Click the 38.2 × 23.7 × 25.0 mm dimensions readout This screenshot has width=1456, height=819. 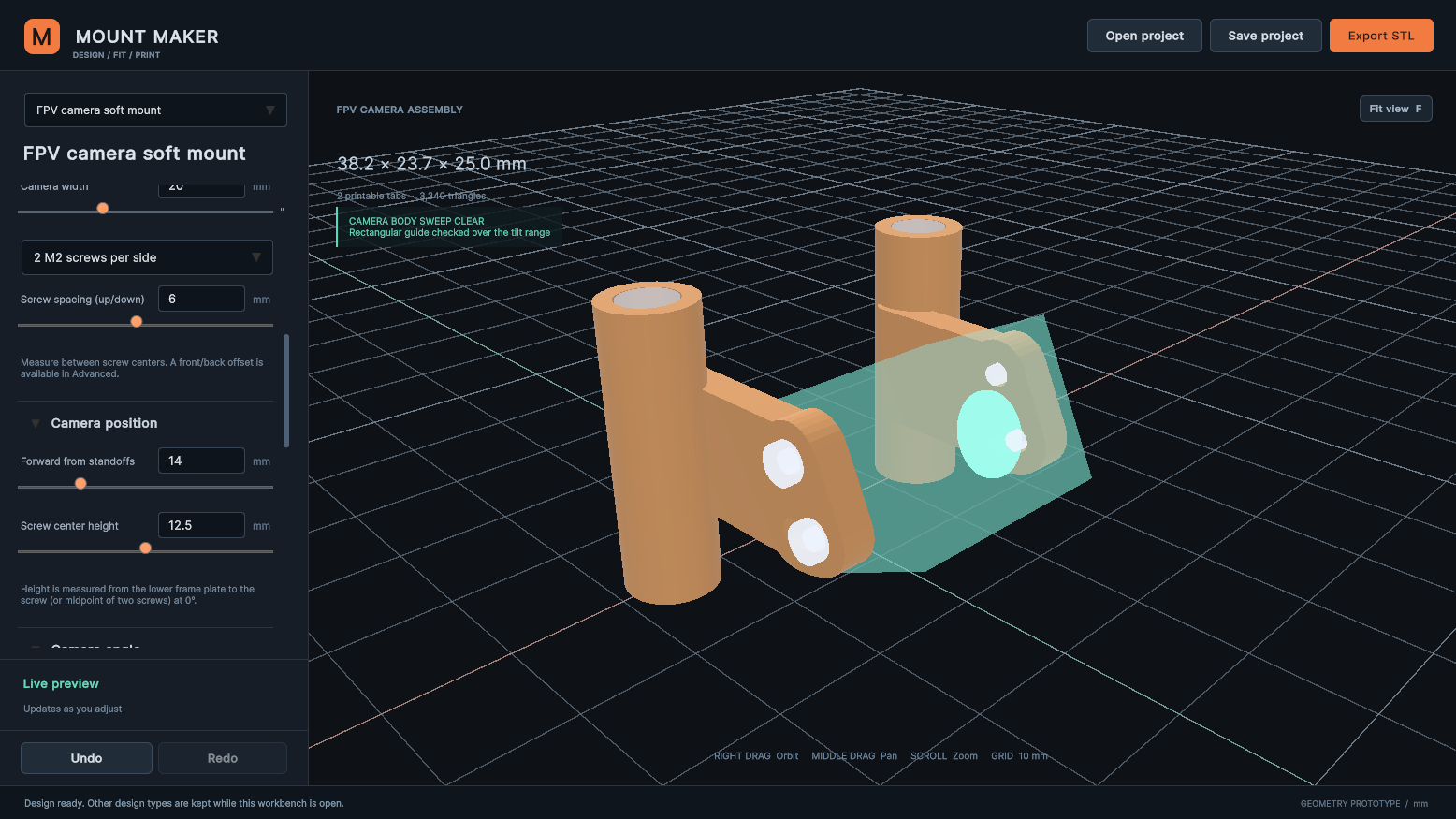431,164
